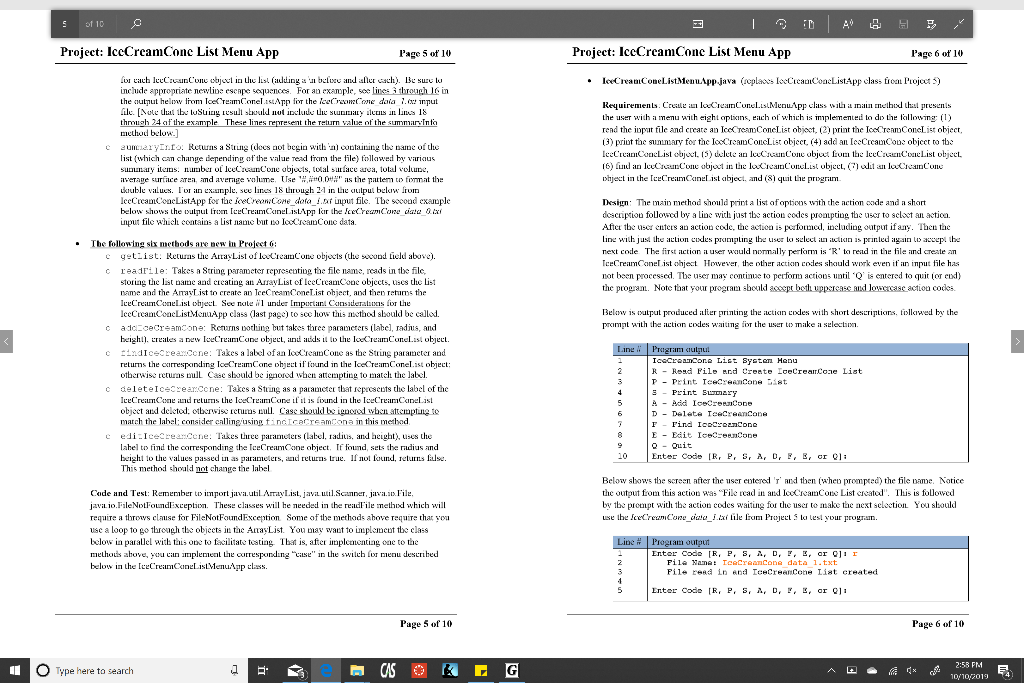Click the 'Page 5 of 10' footer text

coord(426,624)
